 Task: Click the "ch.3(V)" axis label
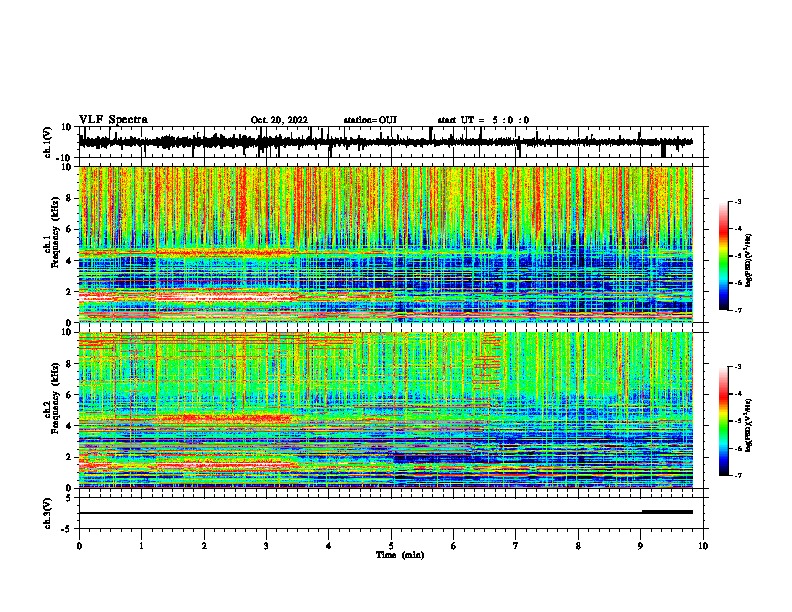point(47,513)
